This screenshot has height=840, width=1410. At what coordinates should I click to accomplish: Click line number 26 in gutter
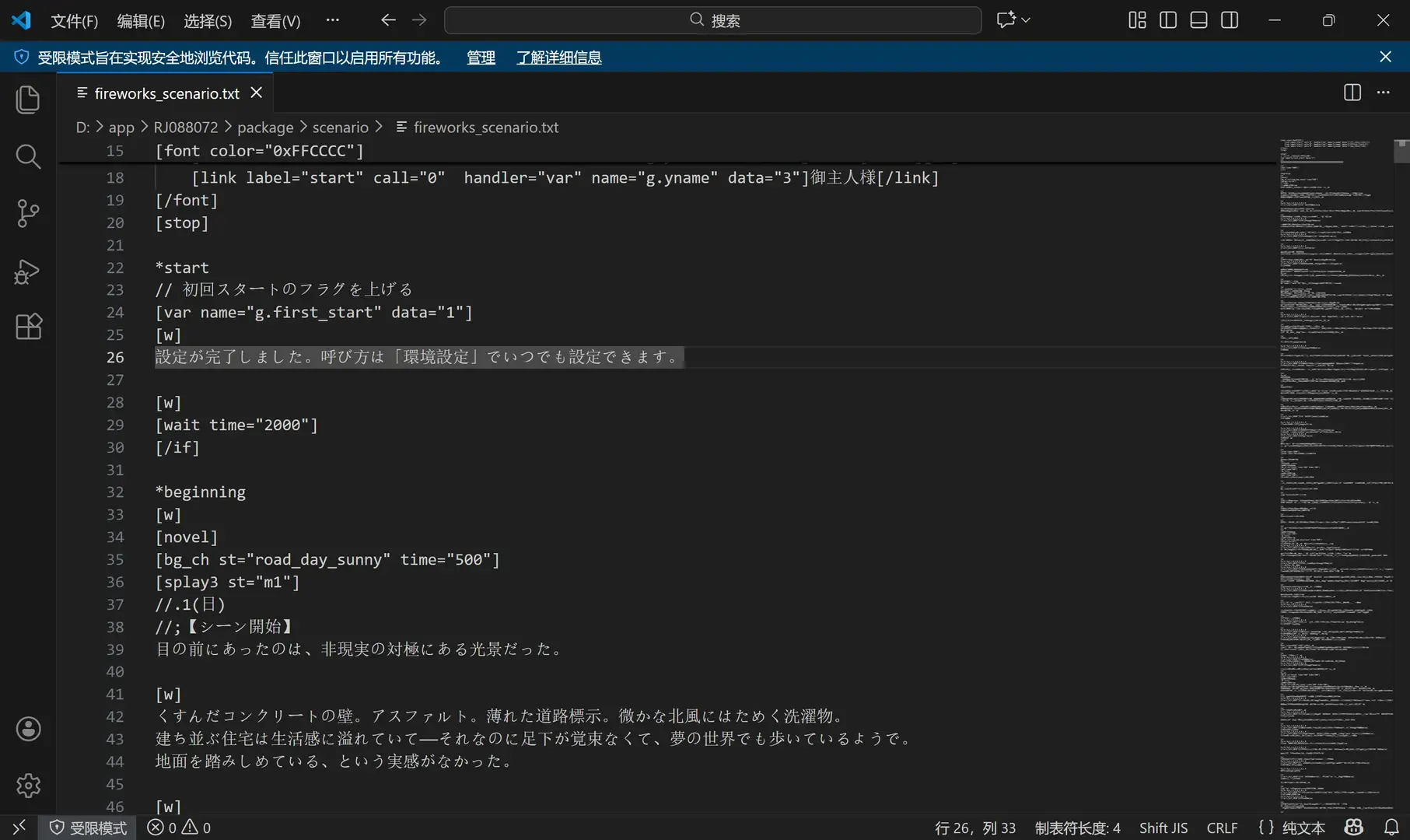tap(115, 357)
